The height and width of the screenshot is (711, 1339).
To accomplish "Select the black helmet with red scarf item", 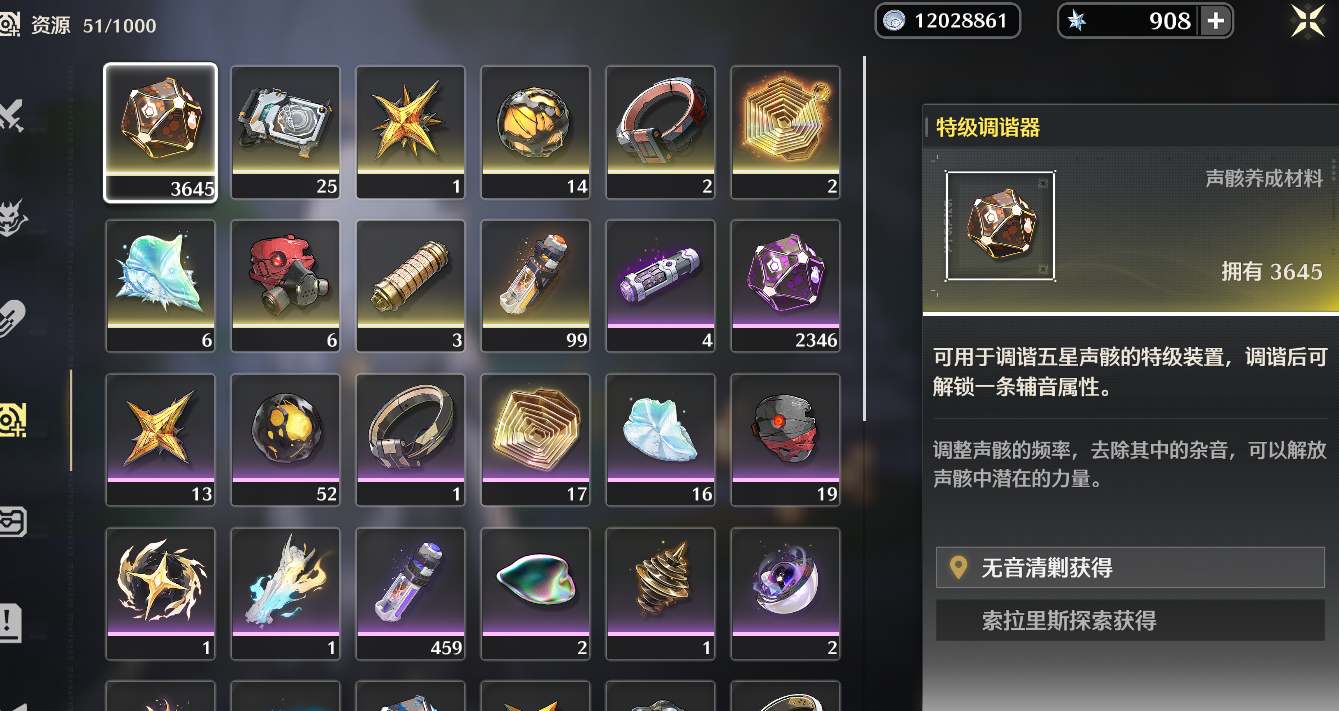I will tap(785, 440).
